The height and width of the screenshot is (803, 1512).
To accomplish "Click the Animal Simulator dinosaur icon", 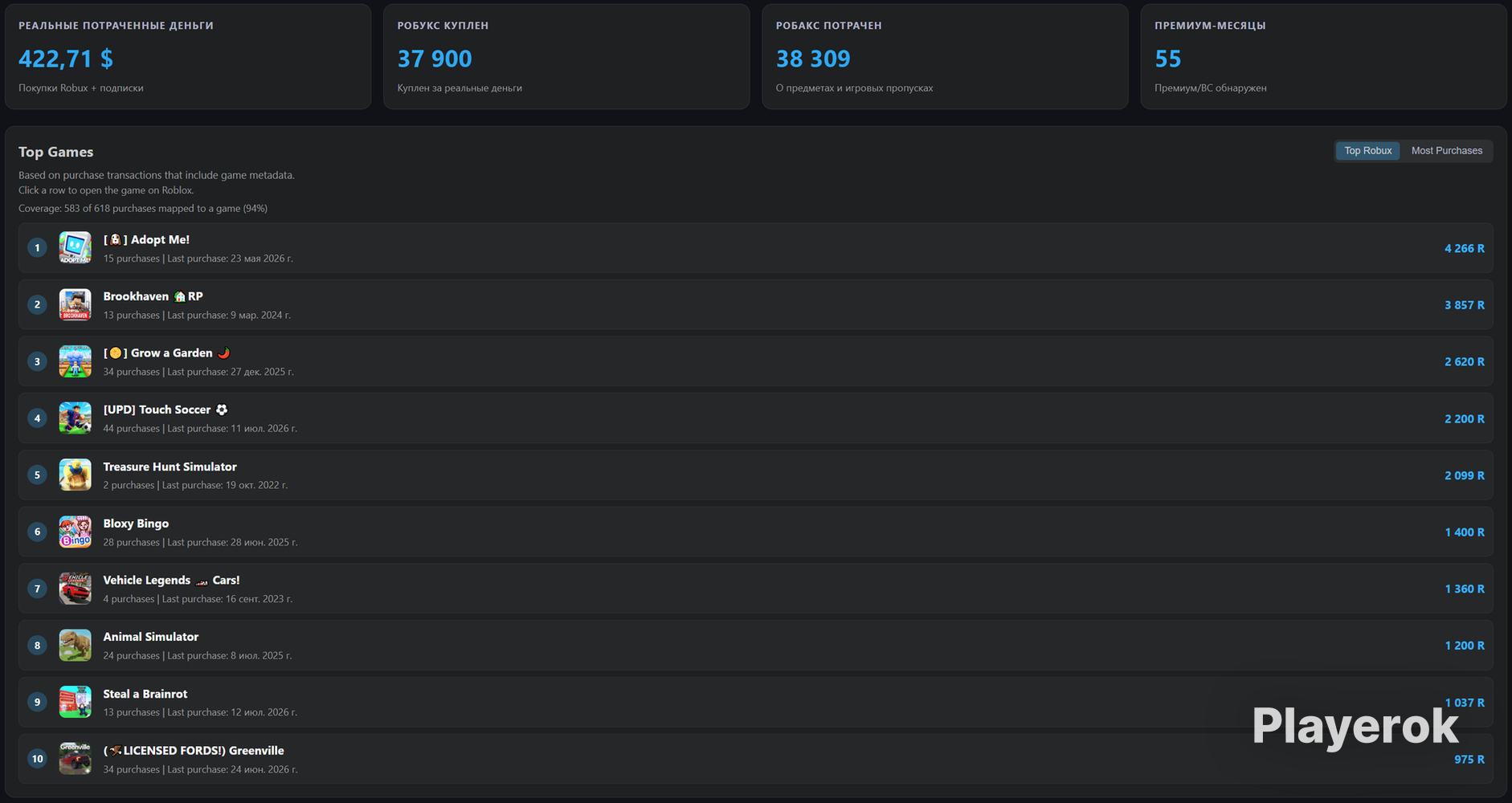I will coord(75,646).
